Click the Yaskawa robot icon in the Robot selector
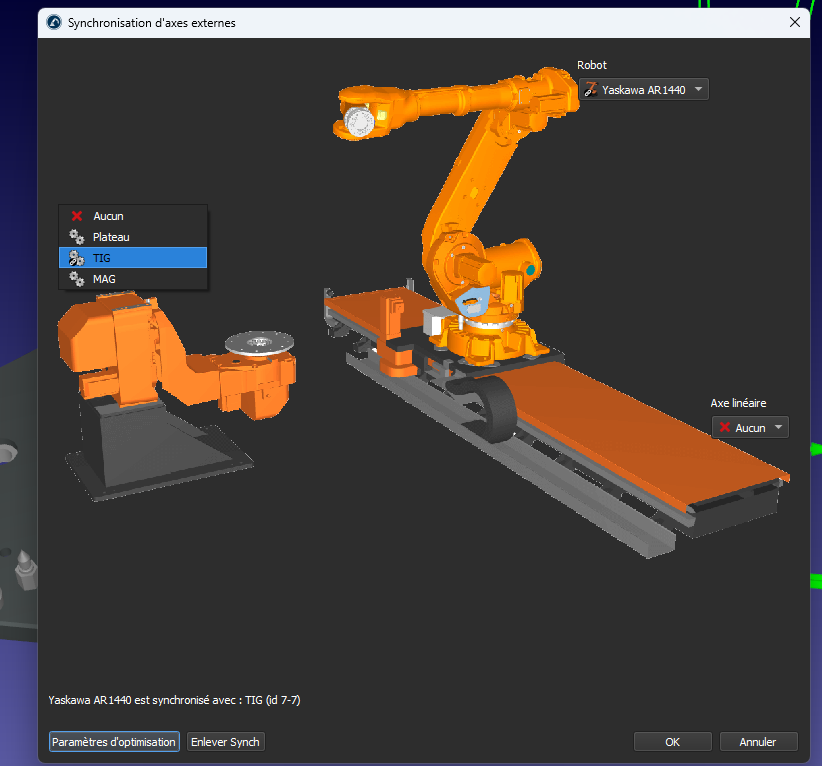Screen dimensions: 822x766 (x=590, y=90)
